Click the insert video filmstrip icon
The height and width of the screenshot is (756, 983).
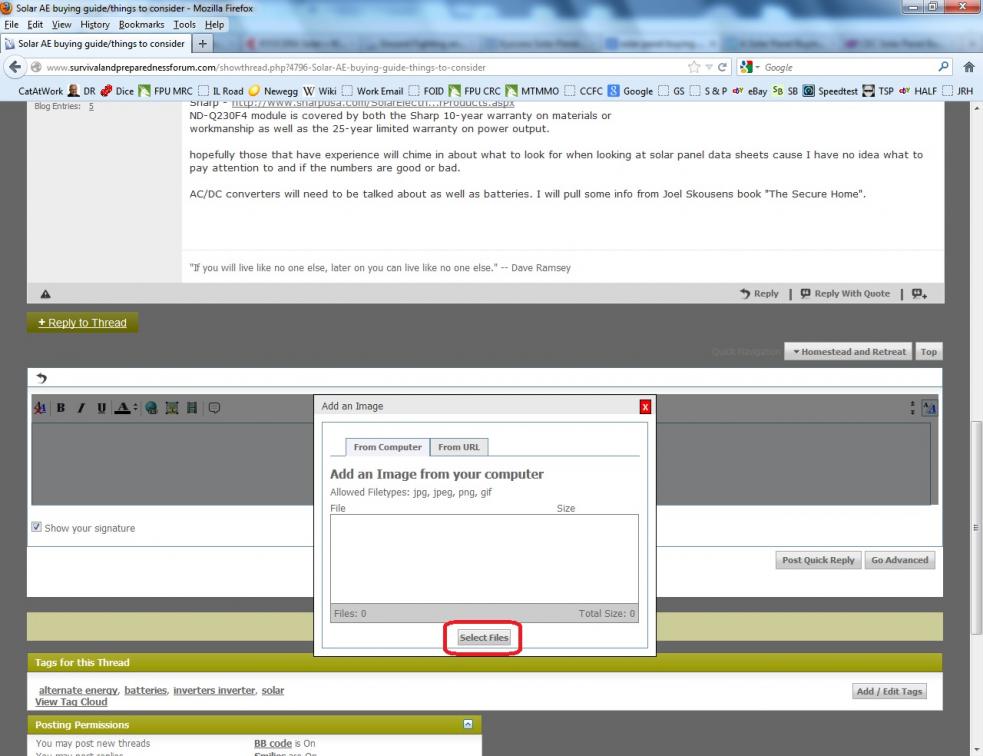(x=191, y=408)
